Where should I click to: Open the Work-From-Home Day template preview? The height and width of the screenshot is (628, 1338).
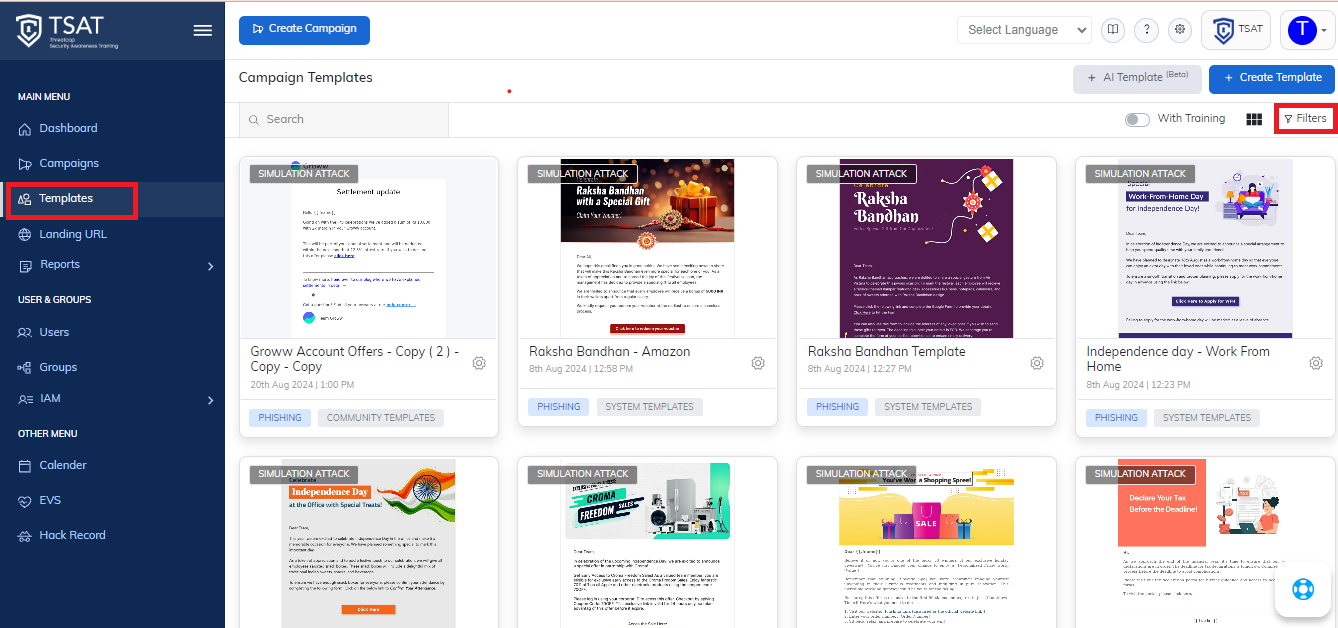click(x=1205, y=248)
